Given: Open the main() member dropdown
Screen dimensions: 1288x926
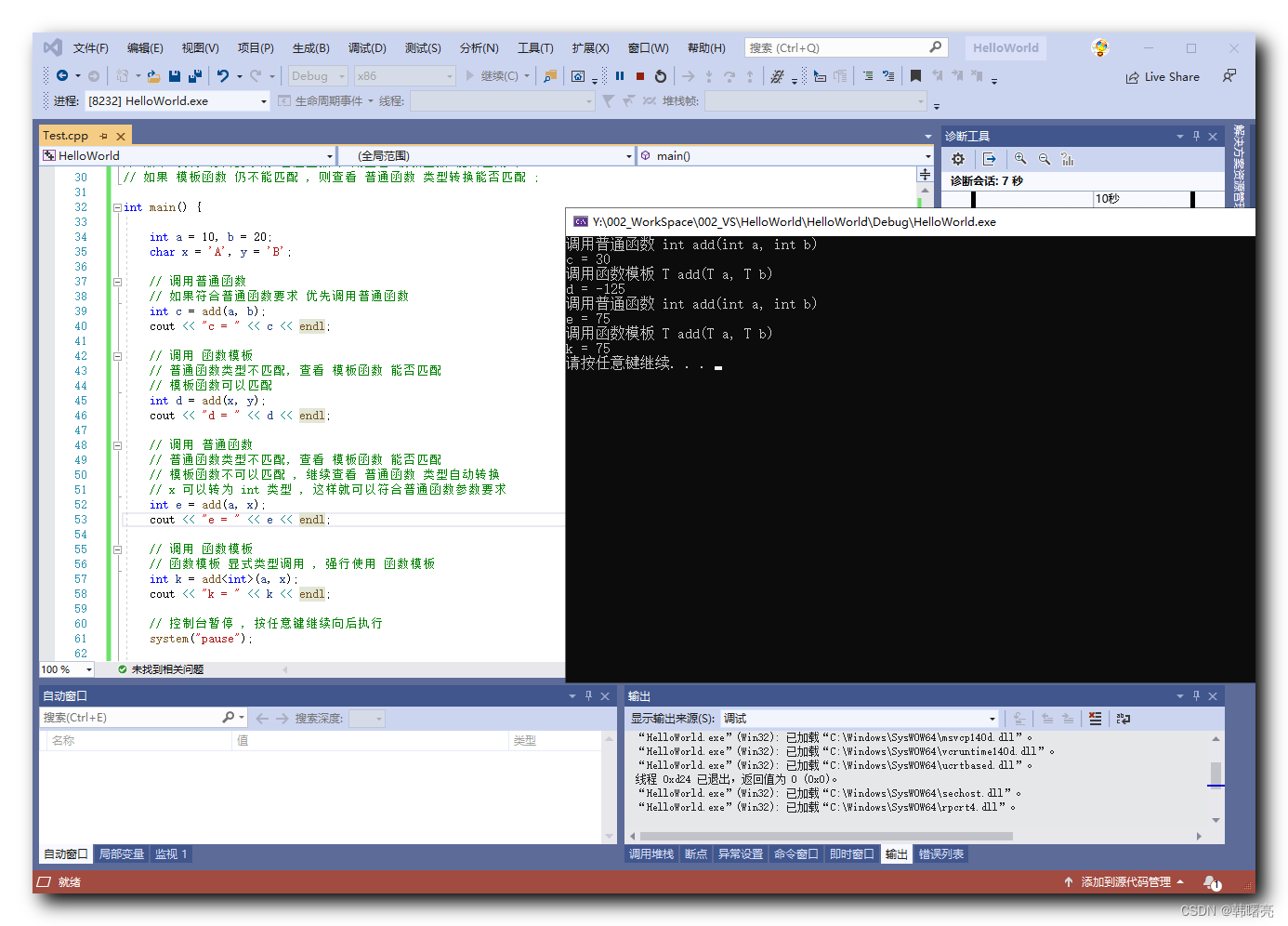Looking at the screenshot, I should [785, 155].
